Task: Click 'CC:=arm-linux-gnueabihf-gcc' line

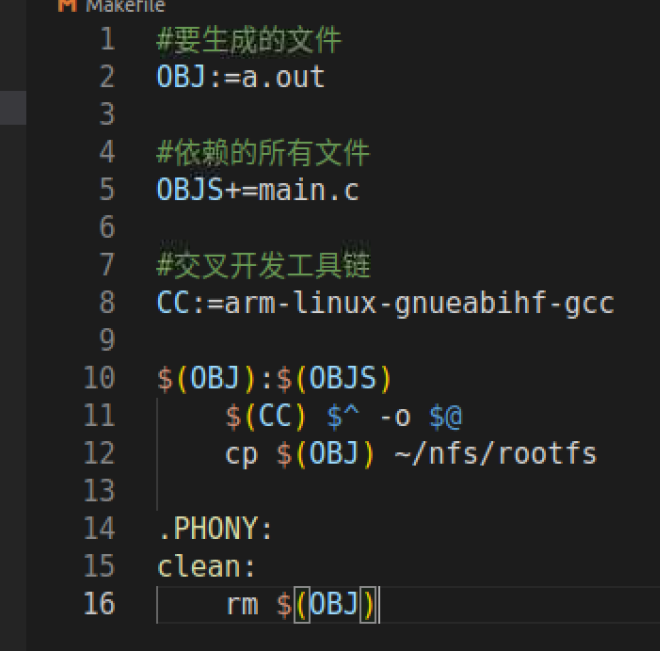Action: point(386,303)
